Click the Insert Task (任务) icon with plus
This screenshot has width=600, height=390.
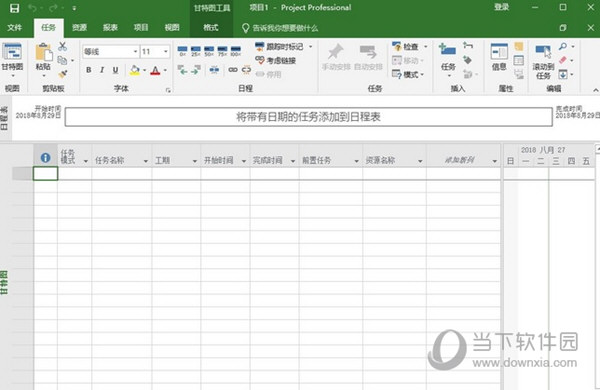pyautogui.click(x=448, y=50)
